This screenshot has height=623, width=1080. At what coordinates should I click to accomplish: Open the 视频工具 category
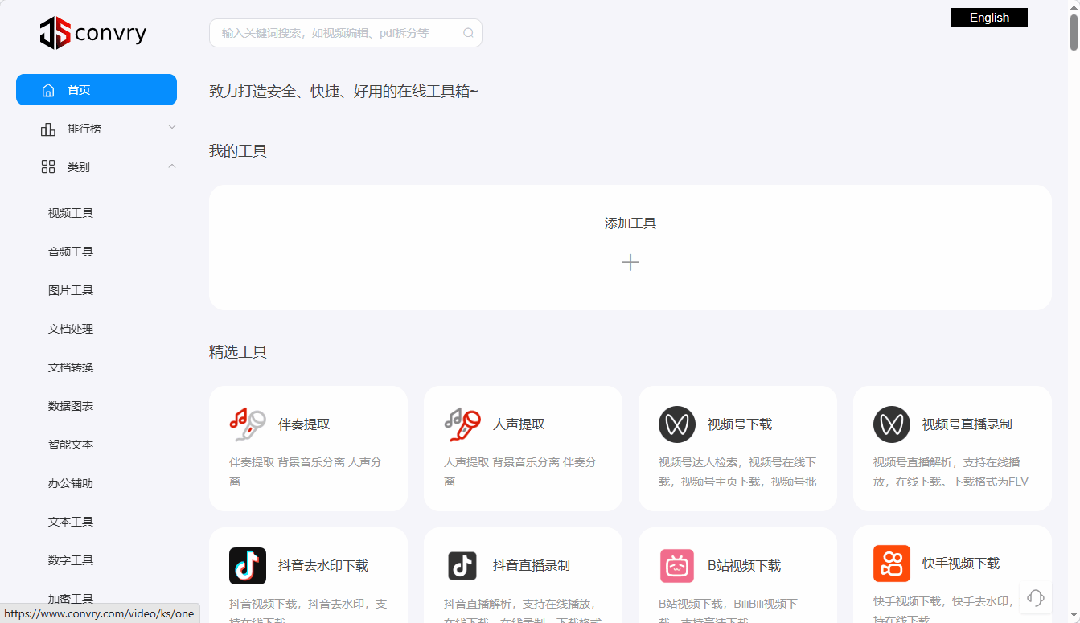(72, 212)
